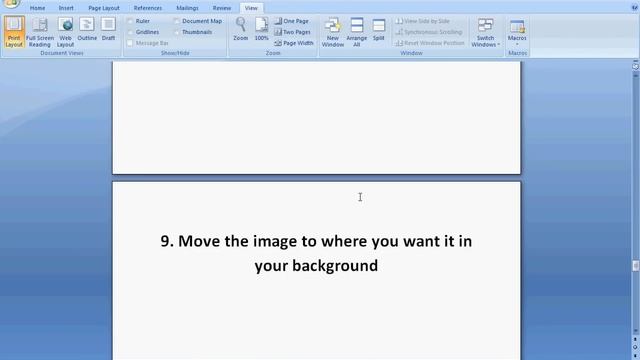
Task: Open the Zoom dialog magnifier
Action: pyautogui.click(x=240, y=29)
